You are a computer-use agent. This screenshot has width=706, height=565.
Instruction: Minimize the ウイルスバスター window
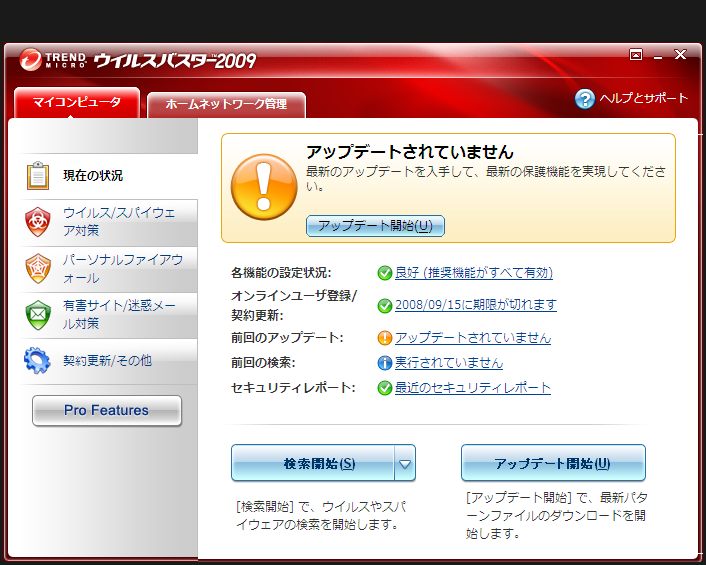(658, 57)
